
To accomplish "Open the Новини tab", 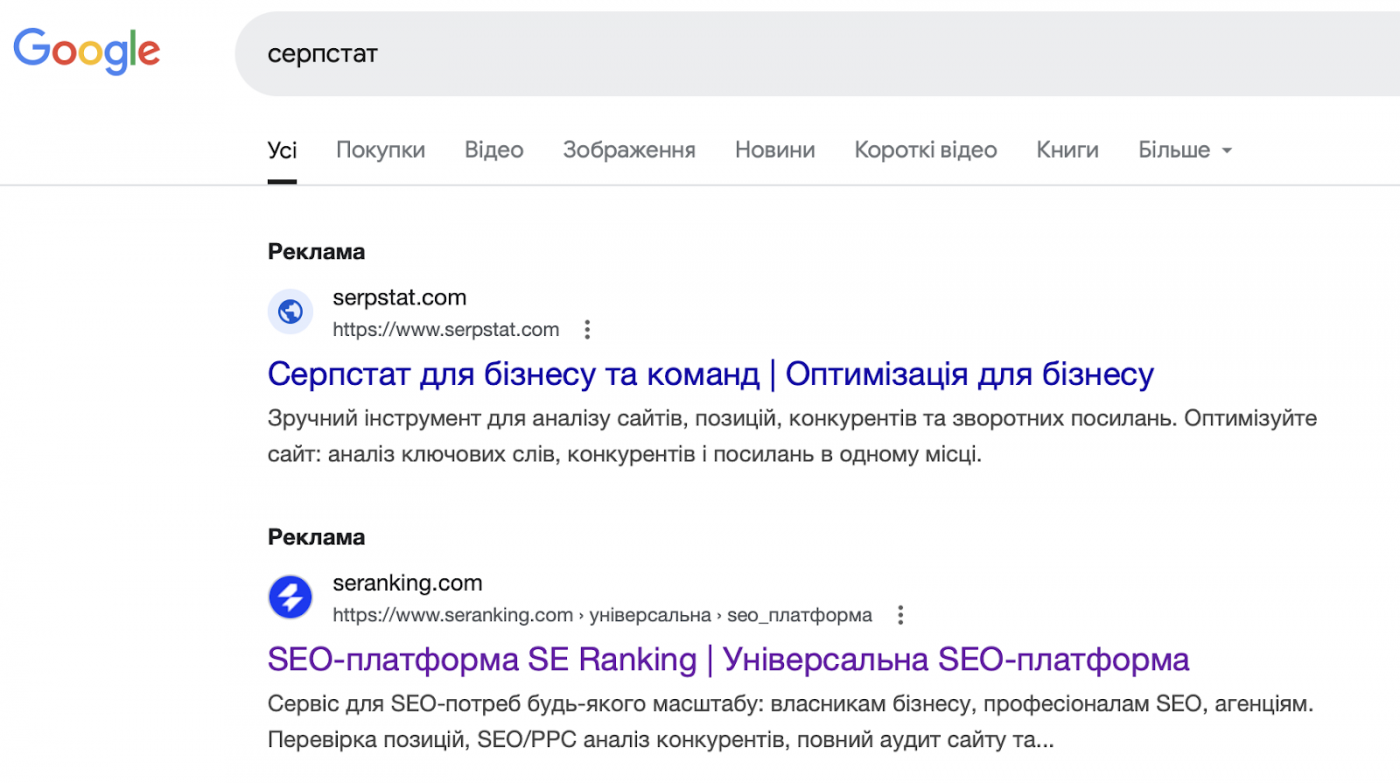I will (x=775, y=150).
